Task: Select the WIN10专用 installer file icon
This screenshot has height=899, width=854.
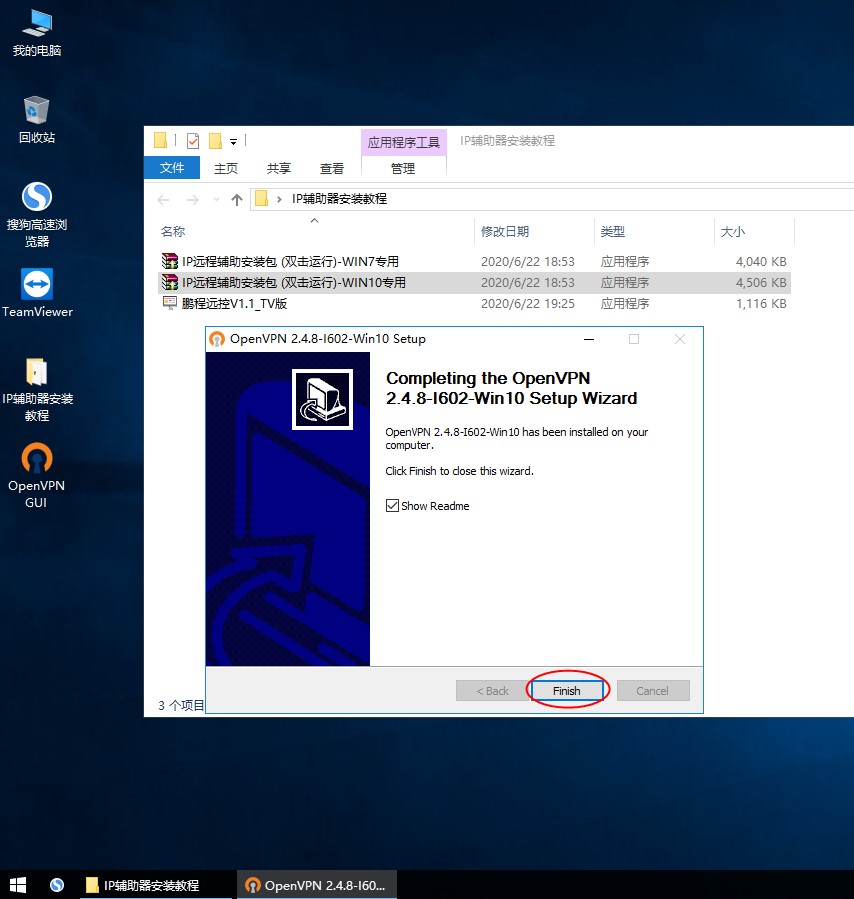Action: pos(170,282)
